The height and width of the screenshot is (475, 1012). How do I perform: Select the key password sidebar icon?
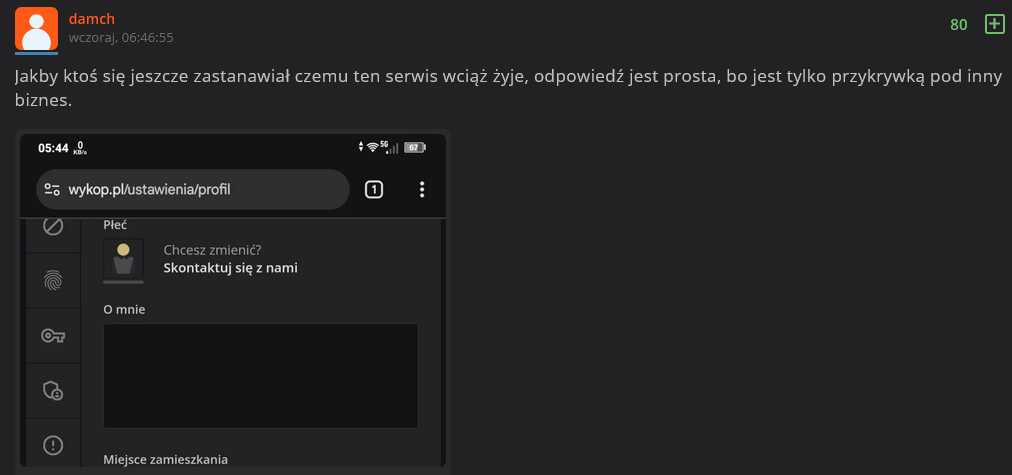coord(53,336)
